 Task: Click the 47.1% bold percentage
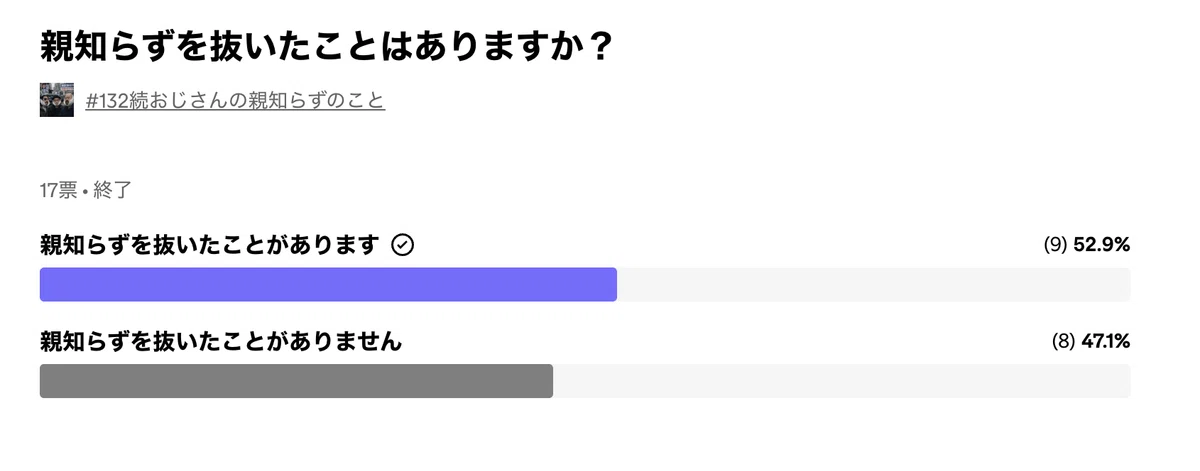(1106, 342)
